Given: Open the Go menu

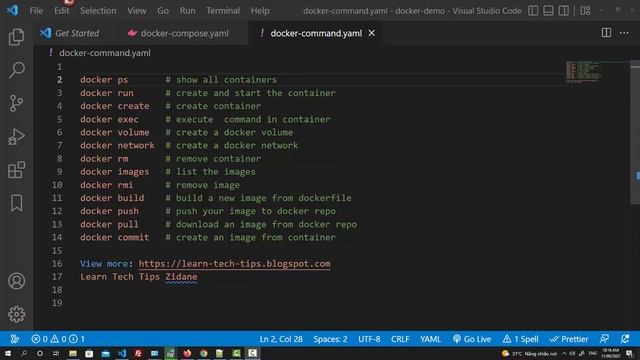Looking at the screenshot, I should click(x=163, y=11).
